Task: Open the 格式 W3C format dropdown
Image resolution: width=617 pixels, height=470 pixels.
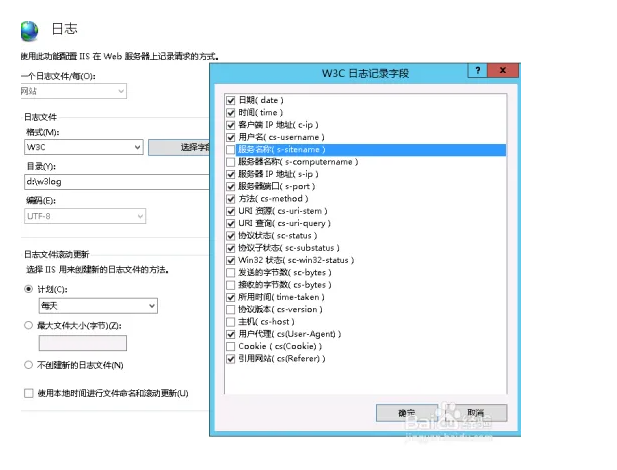Action: click(x=83, y=147)
